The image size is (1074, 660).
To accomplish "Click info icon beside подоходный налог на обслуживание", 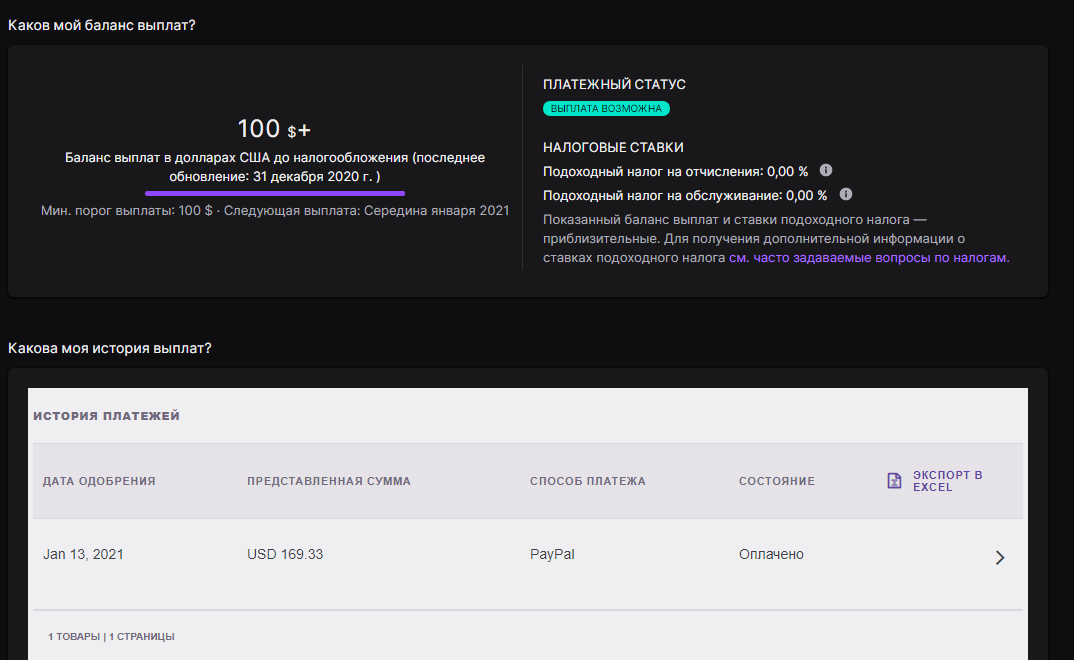I will click(x=846, y=194).
